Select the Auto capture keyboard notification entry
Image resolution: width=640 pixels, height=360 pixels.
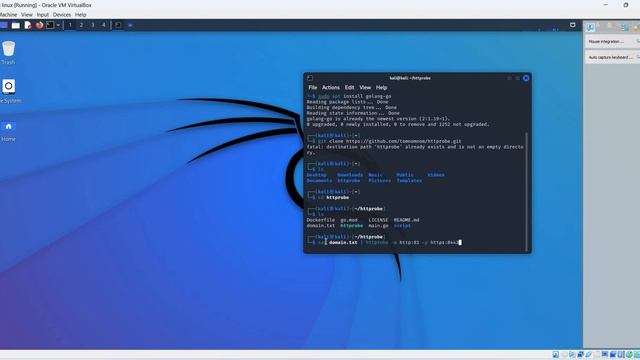tap(612, 58)
